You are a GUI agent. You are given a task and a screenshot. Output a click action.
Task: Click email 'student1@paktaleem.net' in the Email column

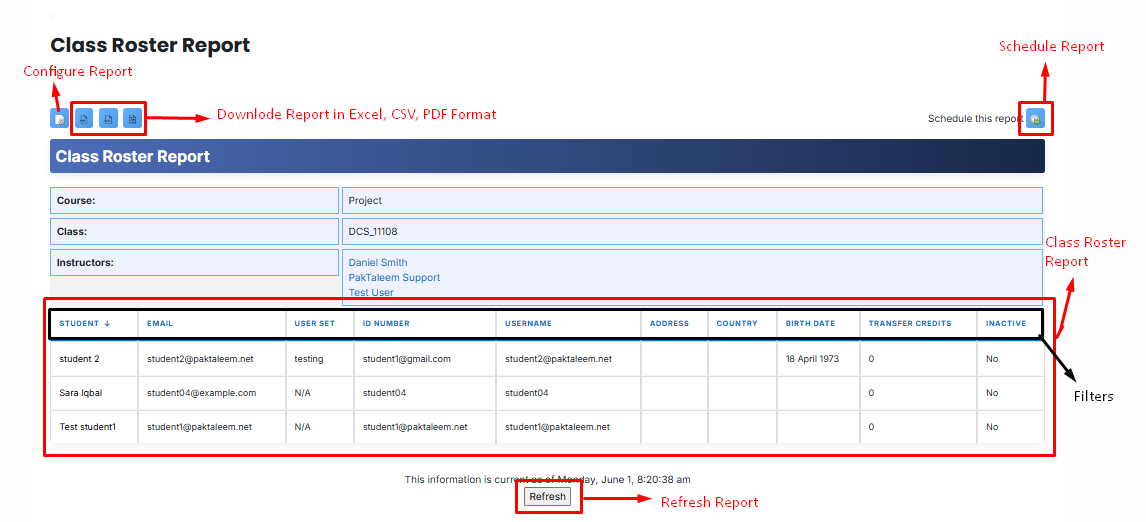point(200,427)
